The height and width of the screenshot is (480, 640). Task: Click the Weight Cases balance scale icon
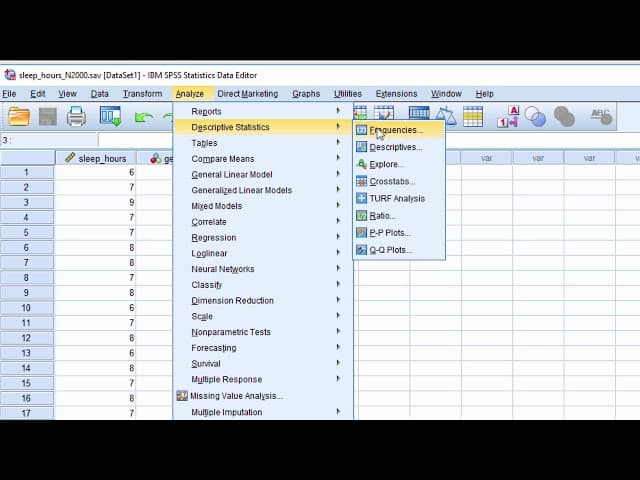coord(445,116)
